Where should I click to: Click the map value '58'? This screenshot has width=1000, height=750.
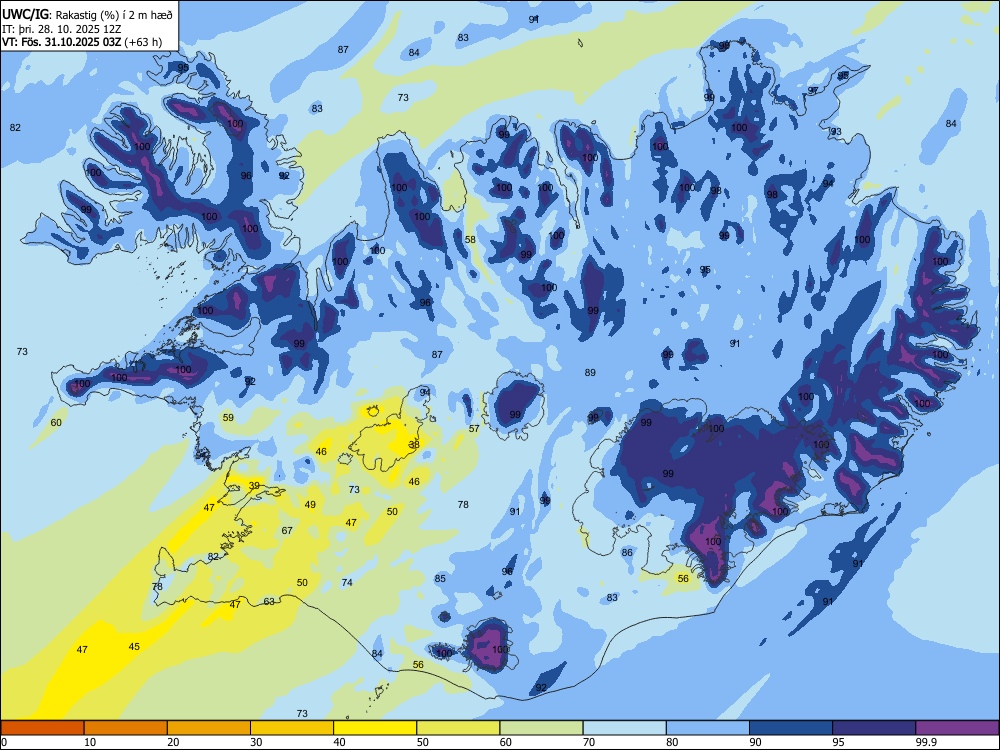470,240
